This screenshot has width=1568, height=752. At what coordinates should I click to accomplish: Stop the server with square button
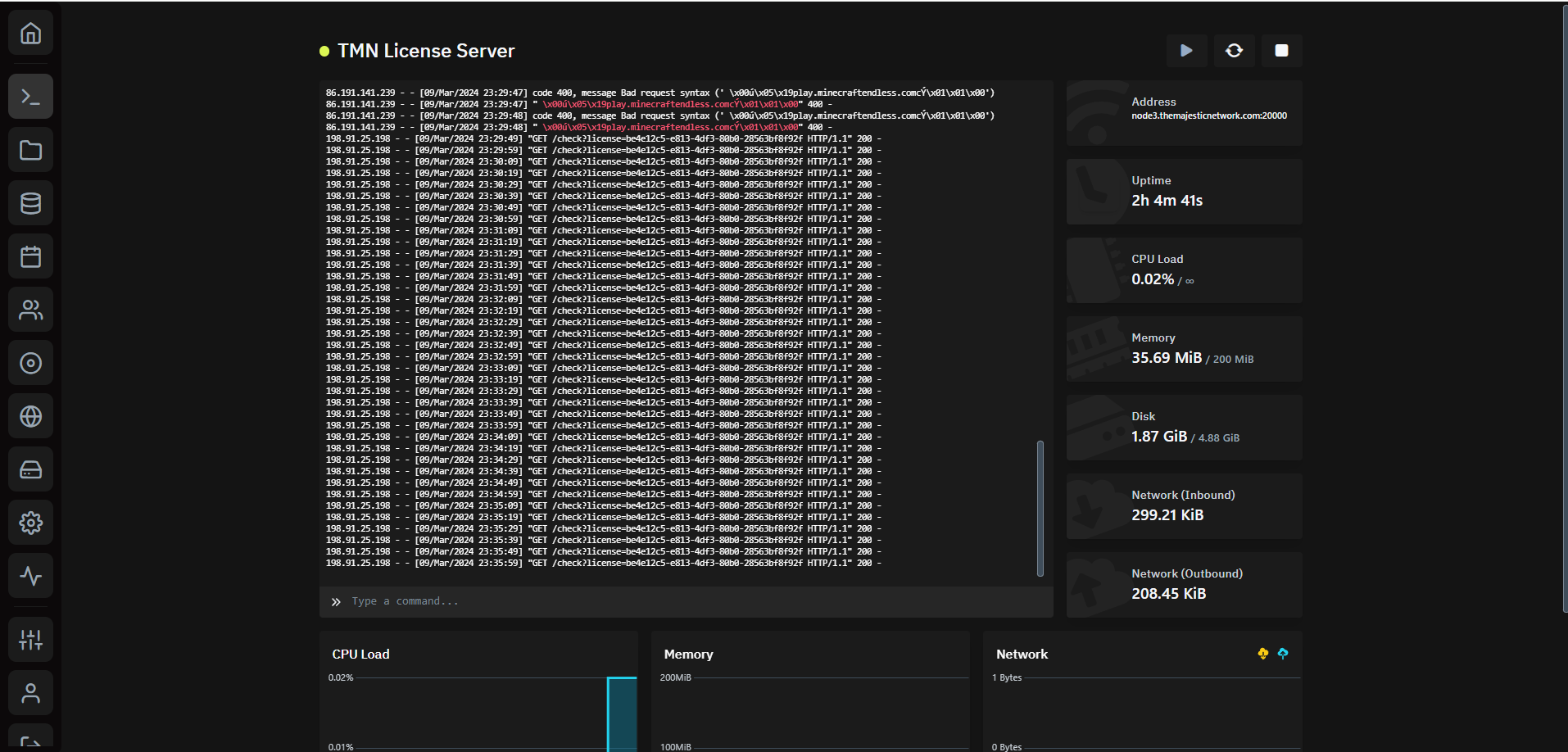tap(1282, 51)
